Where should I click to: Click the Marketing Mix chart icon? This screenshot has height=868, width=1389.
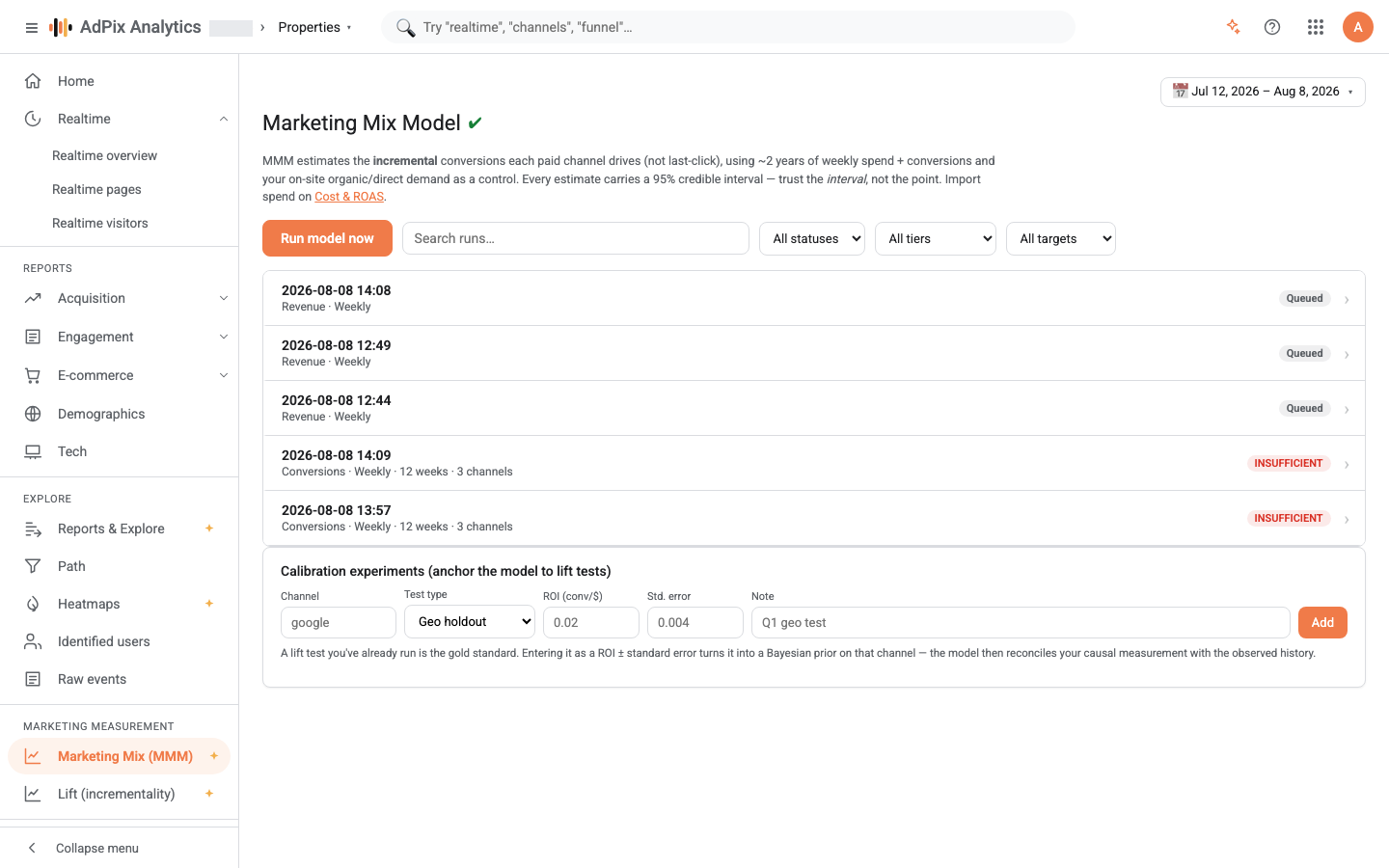coord(33,756)
